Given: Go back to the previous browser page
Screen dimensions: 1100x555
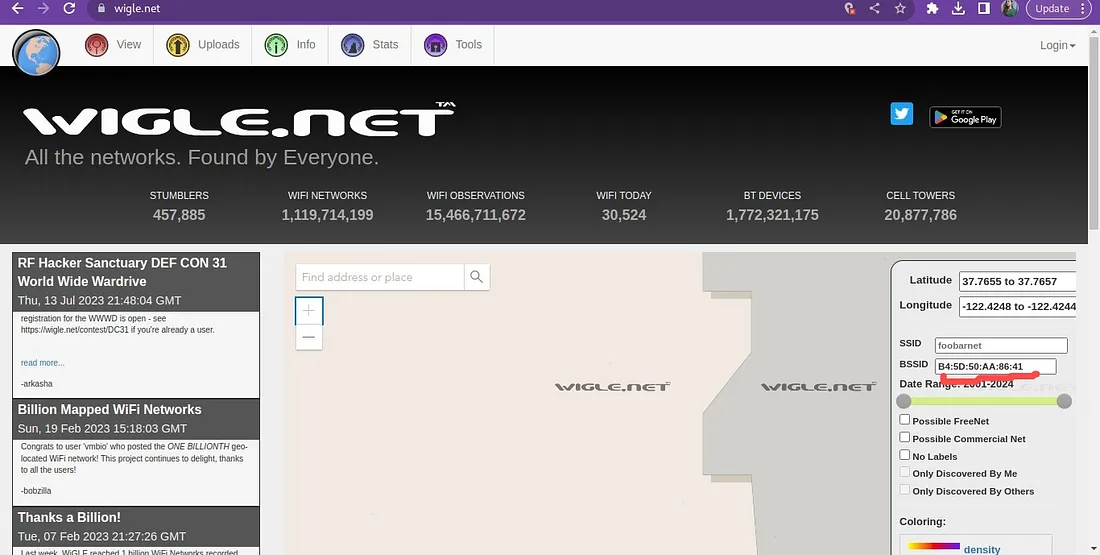Looking at the screenshot, I should pos(18,8).
